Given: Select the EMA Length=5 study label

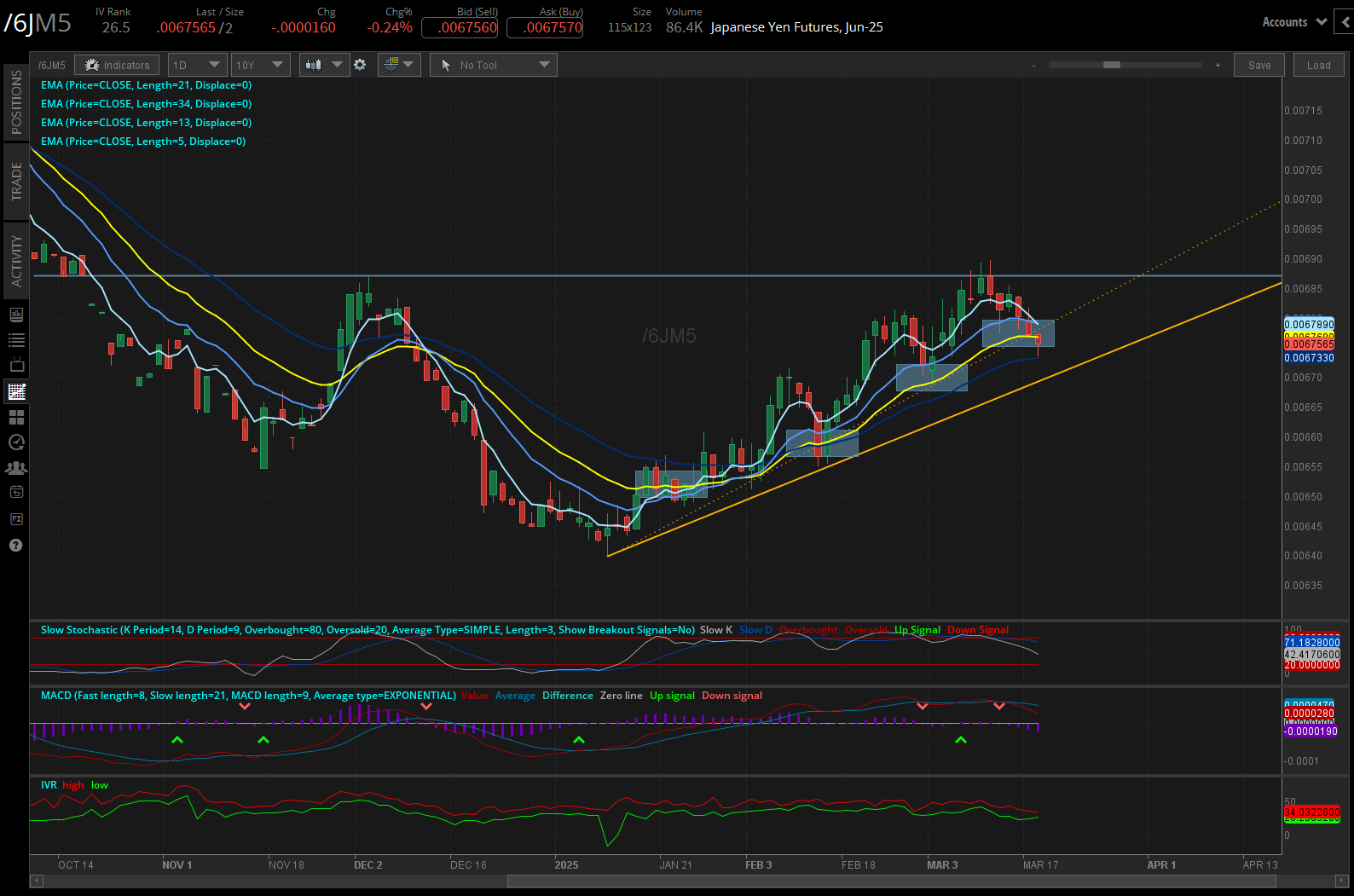Looking at the screenshot, I should [x=143, y=142].
